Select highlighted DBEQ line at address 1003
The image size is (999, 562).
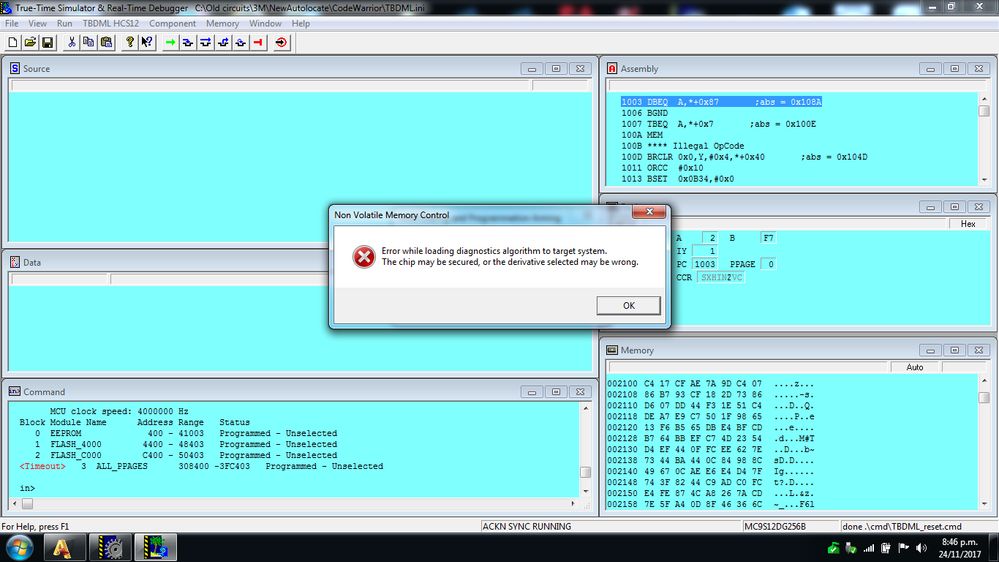(x=721, y=102)
